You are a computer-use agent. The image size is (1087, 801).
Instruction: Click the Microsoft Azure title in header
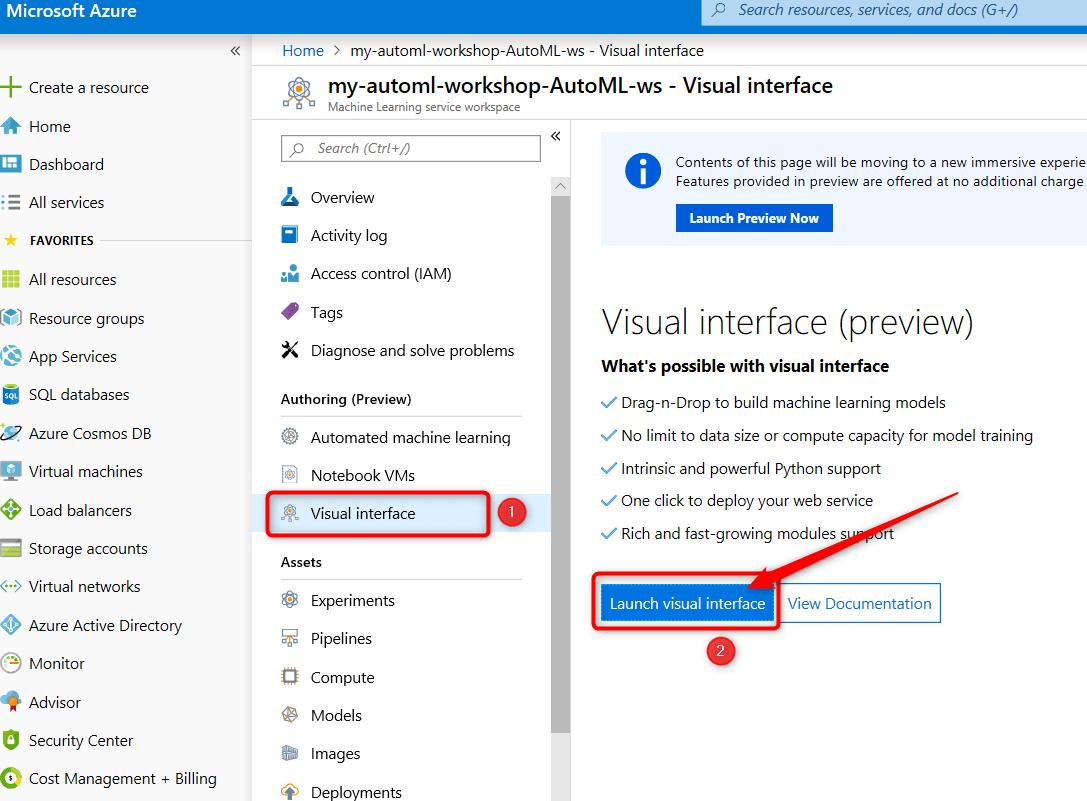tap(71, 11)
